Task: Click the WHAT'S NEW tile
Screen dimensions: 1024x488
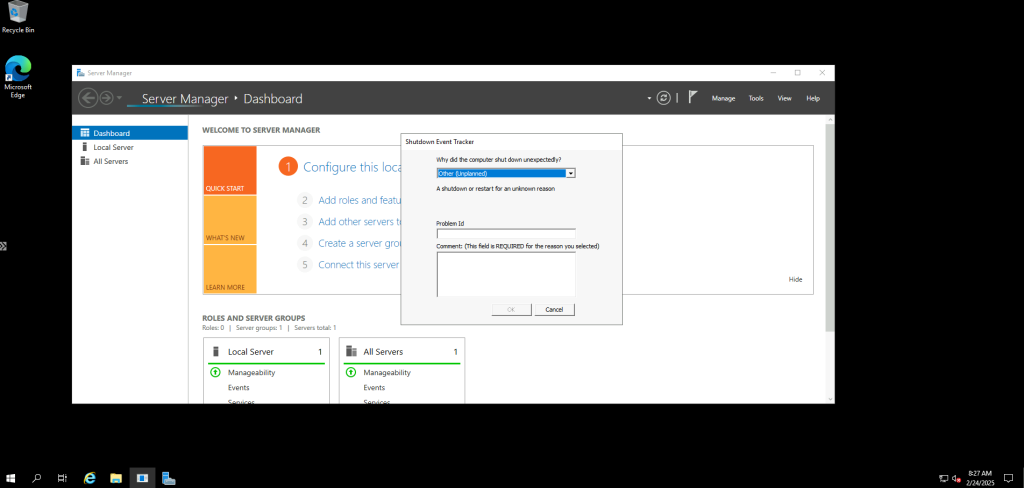Action: point(230,220)
